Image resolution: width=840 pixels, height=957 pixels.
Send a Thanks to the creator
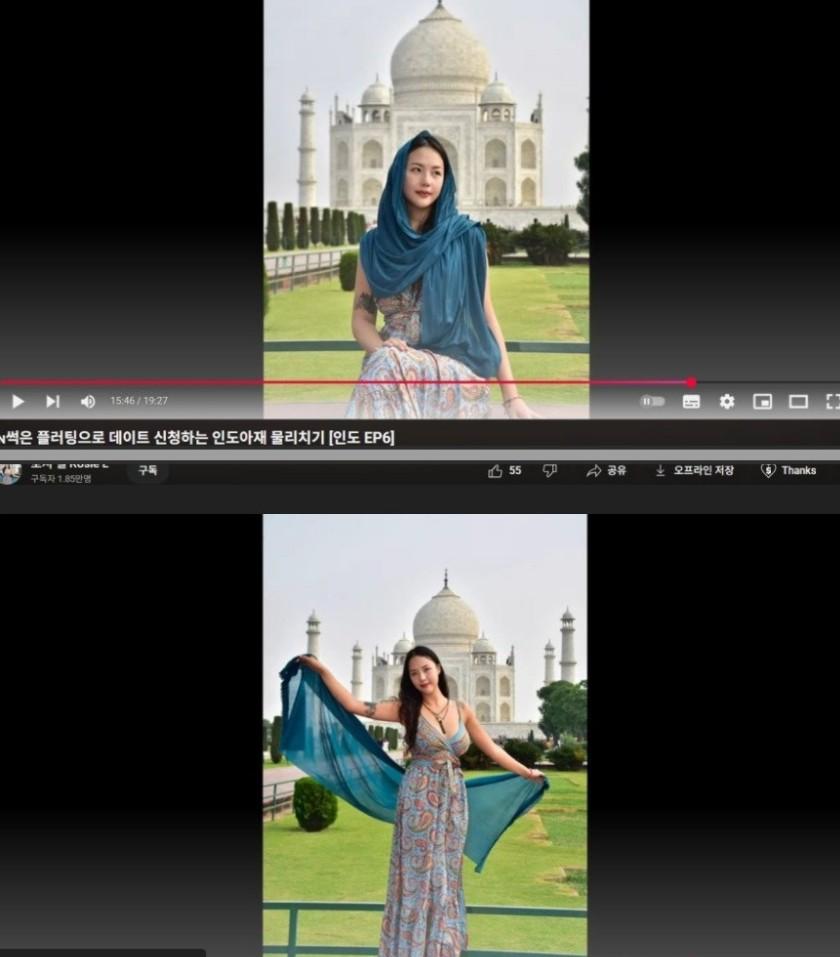coord(788,471)
